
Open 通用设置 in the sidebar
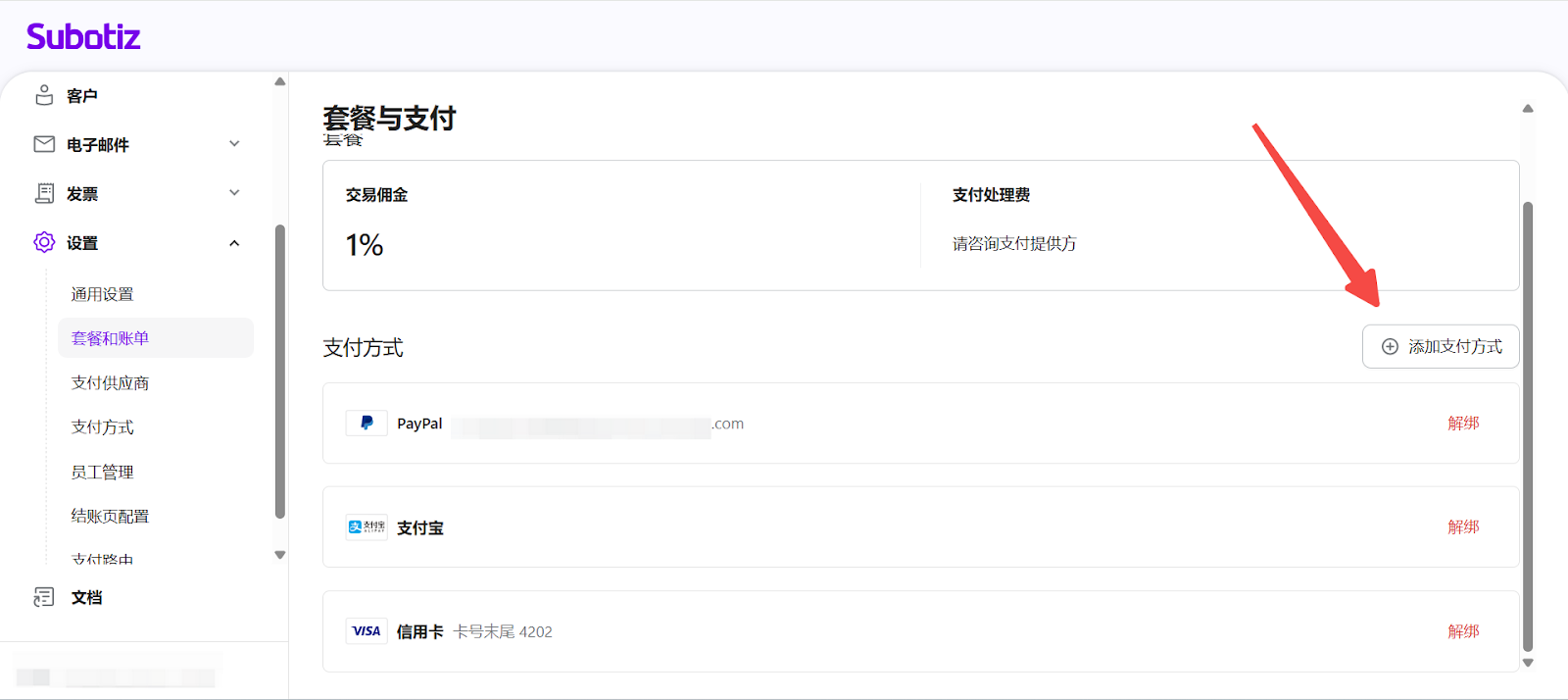(x=102, y=294)
